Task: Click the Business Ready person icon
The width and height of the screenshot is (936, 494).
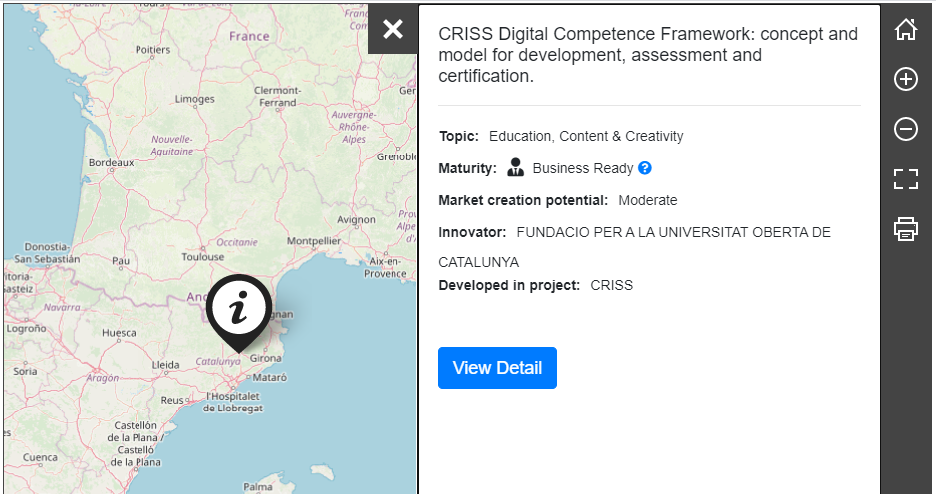Action: tap(516, 167)
